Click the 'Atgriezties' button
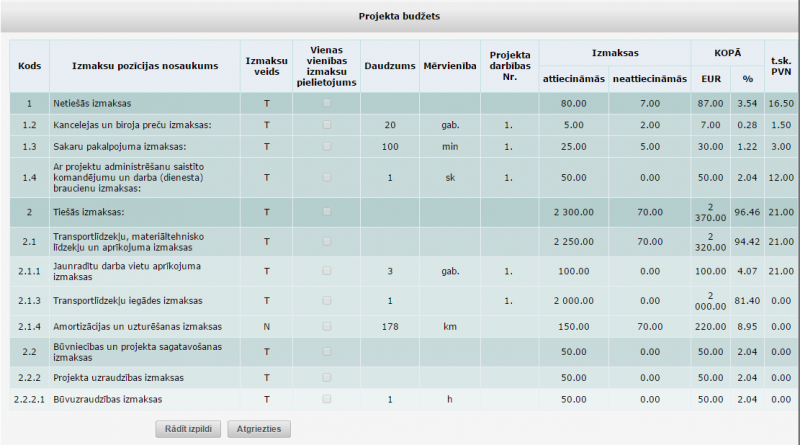Viewport: 800px width, 445px height. [259, 429]
